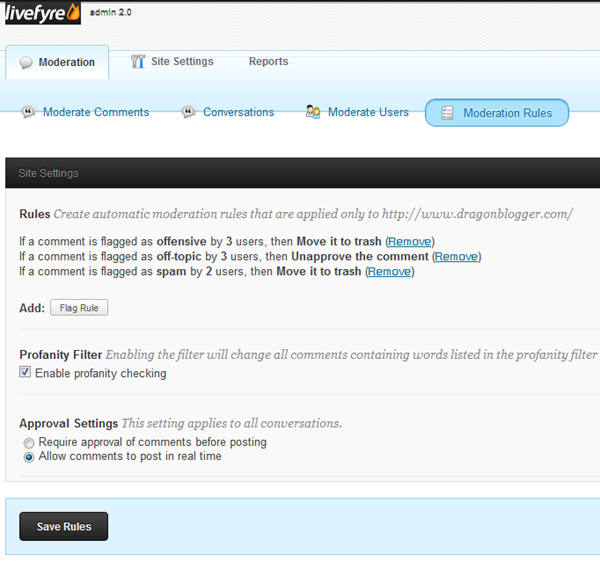Viewport: 600px width, 562px height.
Task: Toggle Enable profanity checking checkbox
Action: (x=25, y=372)
